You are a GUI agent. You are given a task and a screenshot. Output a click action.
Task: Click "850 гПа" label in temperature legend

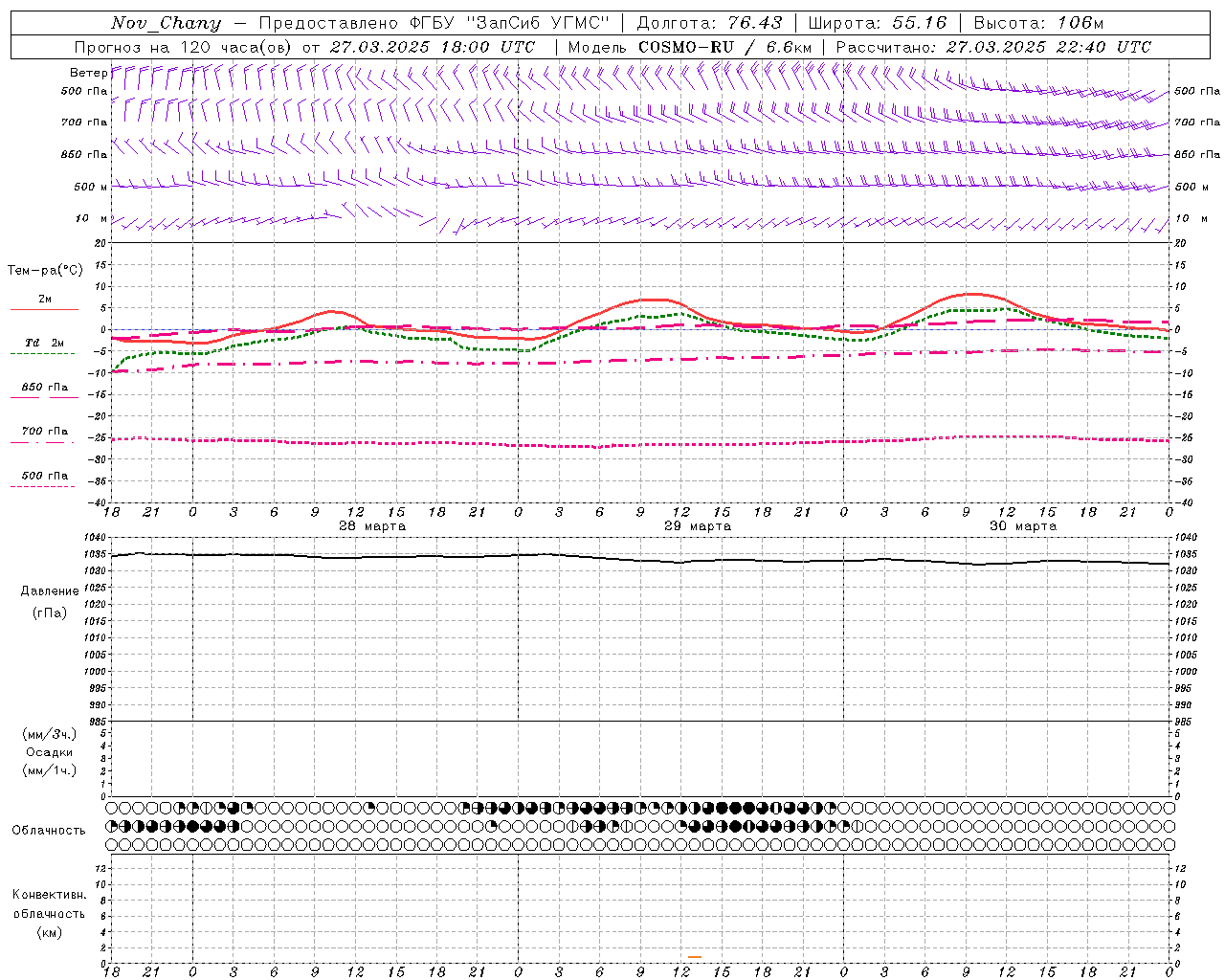point(45,388)
